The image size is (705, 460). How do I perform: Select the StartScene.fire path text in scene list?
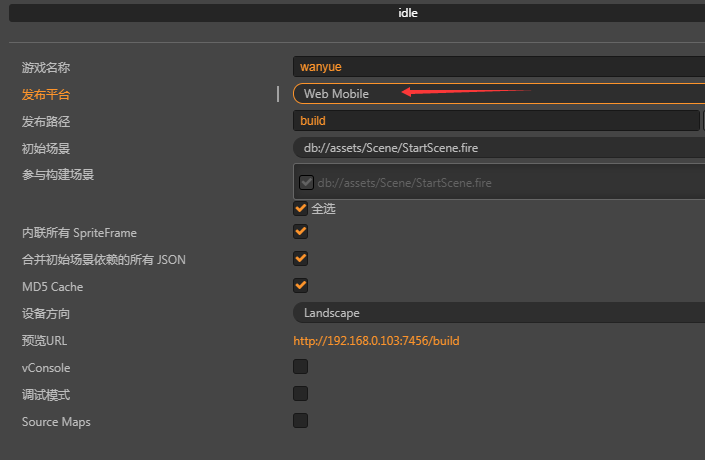point(404,183)
